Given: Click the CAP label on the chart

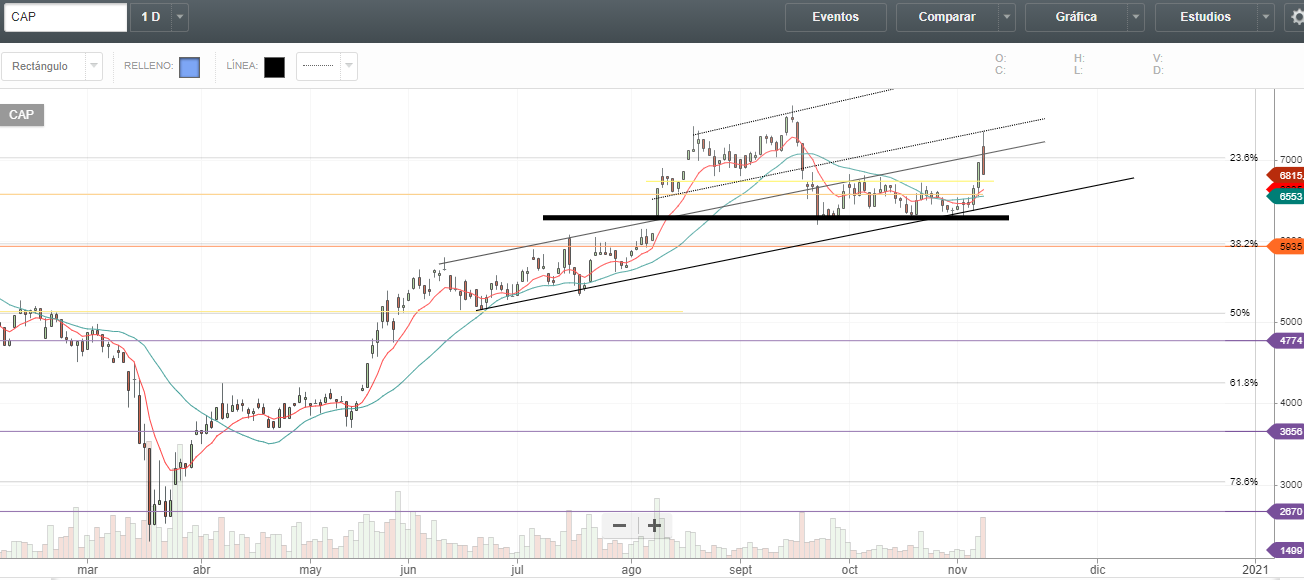Looking at the screenshot, I should point(21,115).
